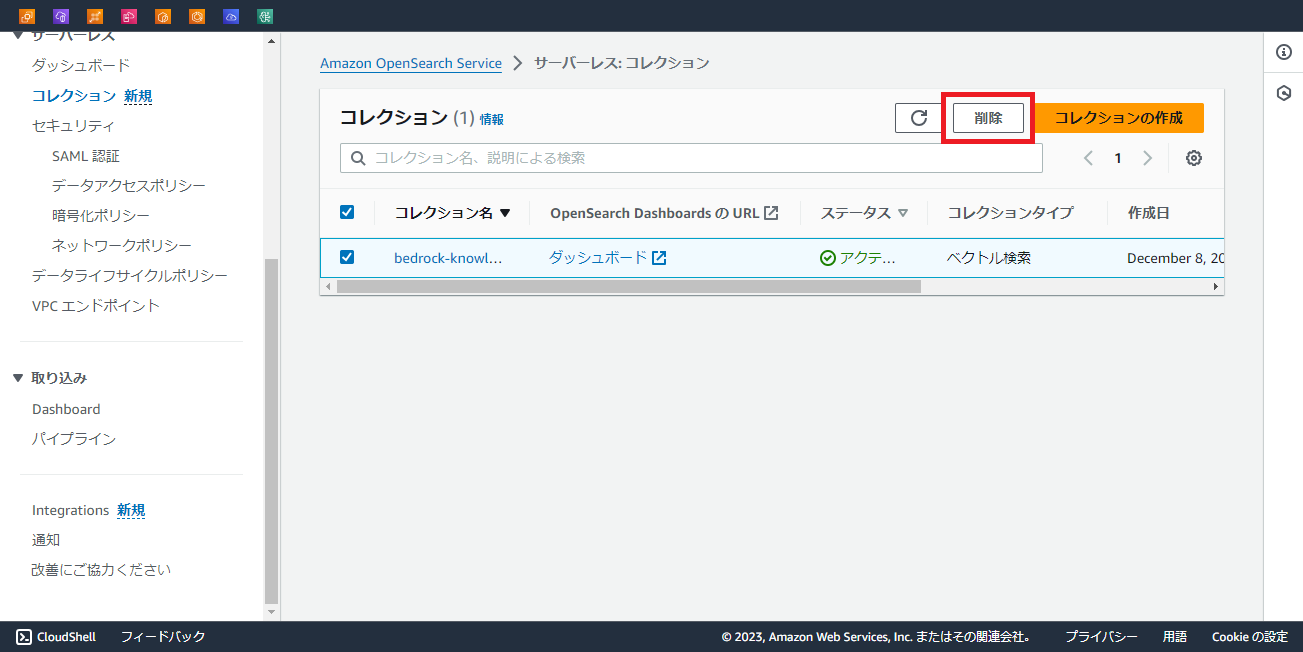1303x652 pixels.
Task: Open the pink cloud service shortcut
Action: point(129,16)
